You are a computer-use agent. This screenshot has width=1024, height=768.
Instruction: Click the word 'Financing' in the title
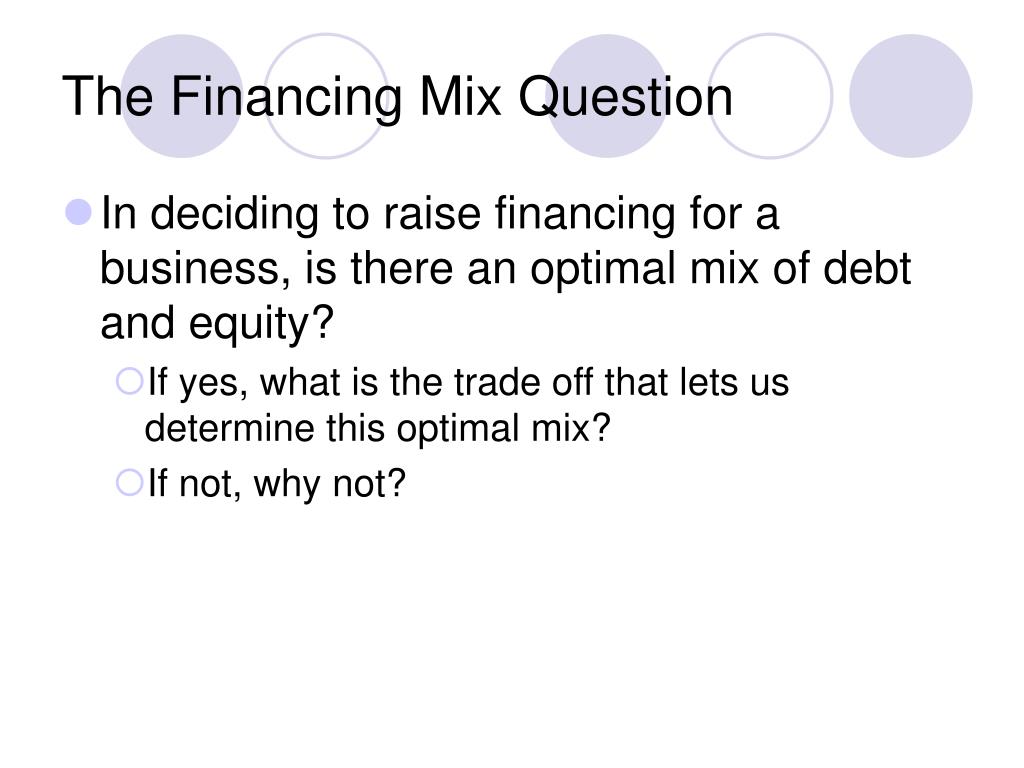287,98
